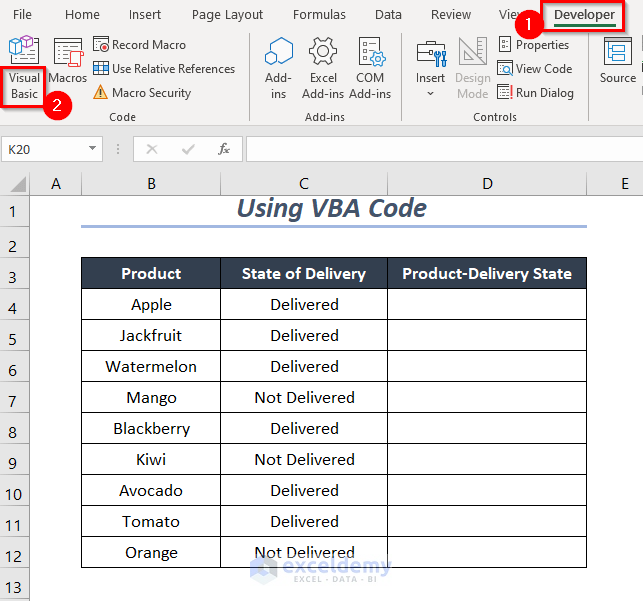This screenshot has height=601, width=643.
Task: Switch to the Data tab
Action: (x=388, y=15)
